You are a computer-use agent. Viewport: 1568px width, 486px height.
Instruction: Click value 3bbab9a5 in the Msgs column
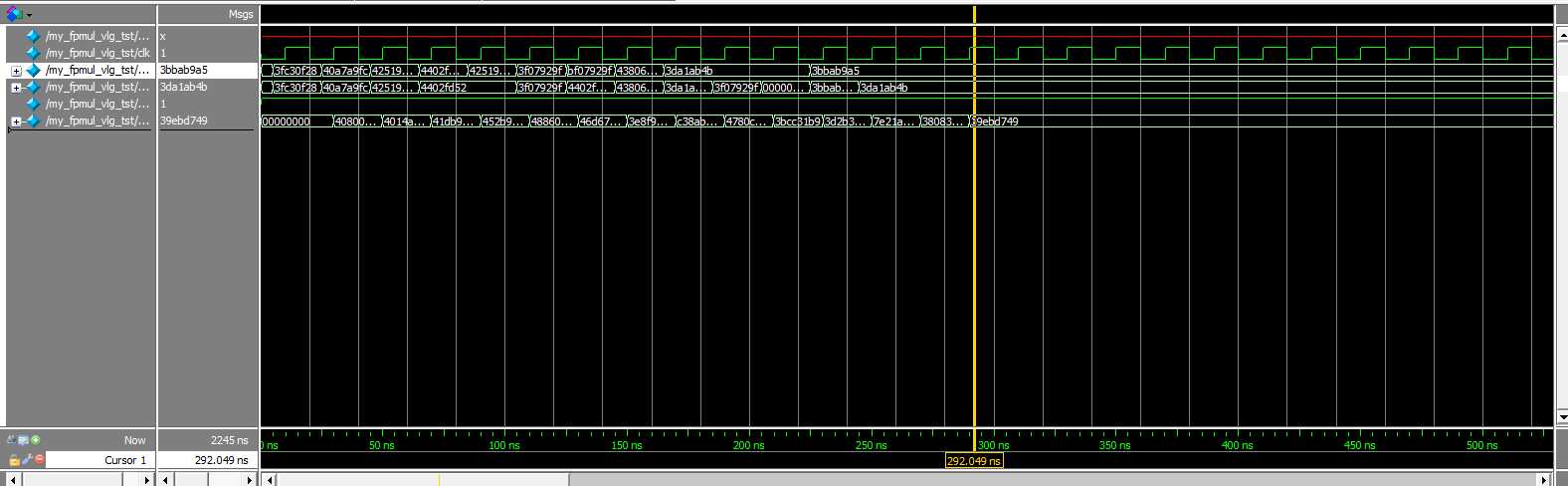(184, 70)
